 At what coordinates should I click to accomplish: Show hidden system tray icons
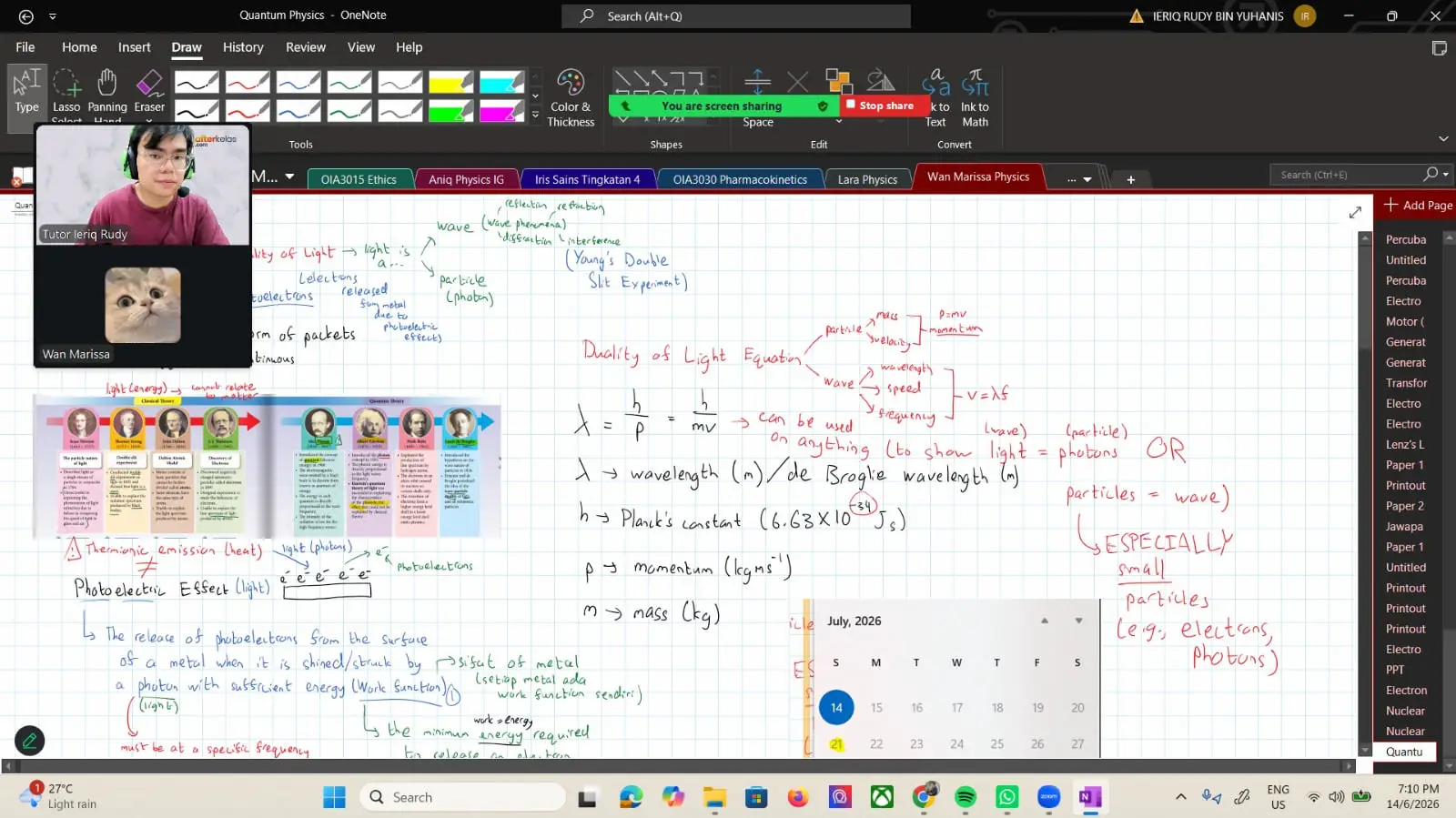point(1181,797)
